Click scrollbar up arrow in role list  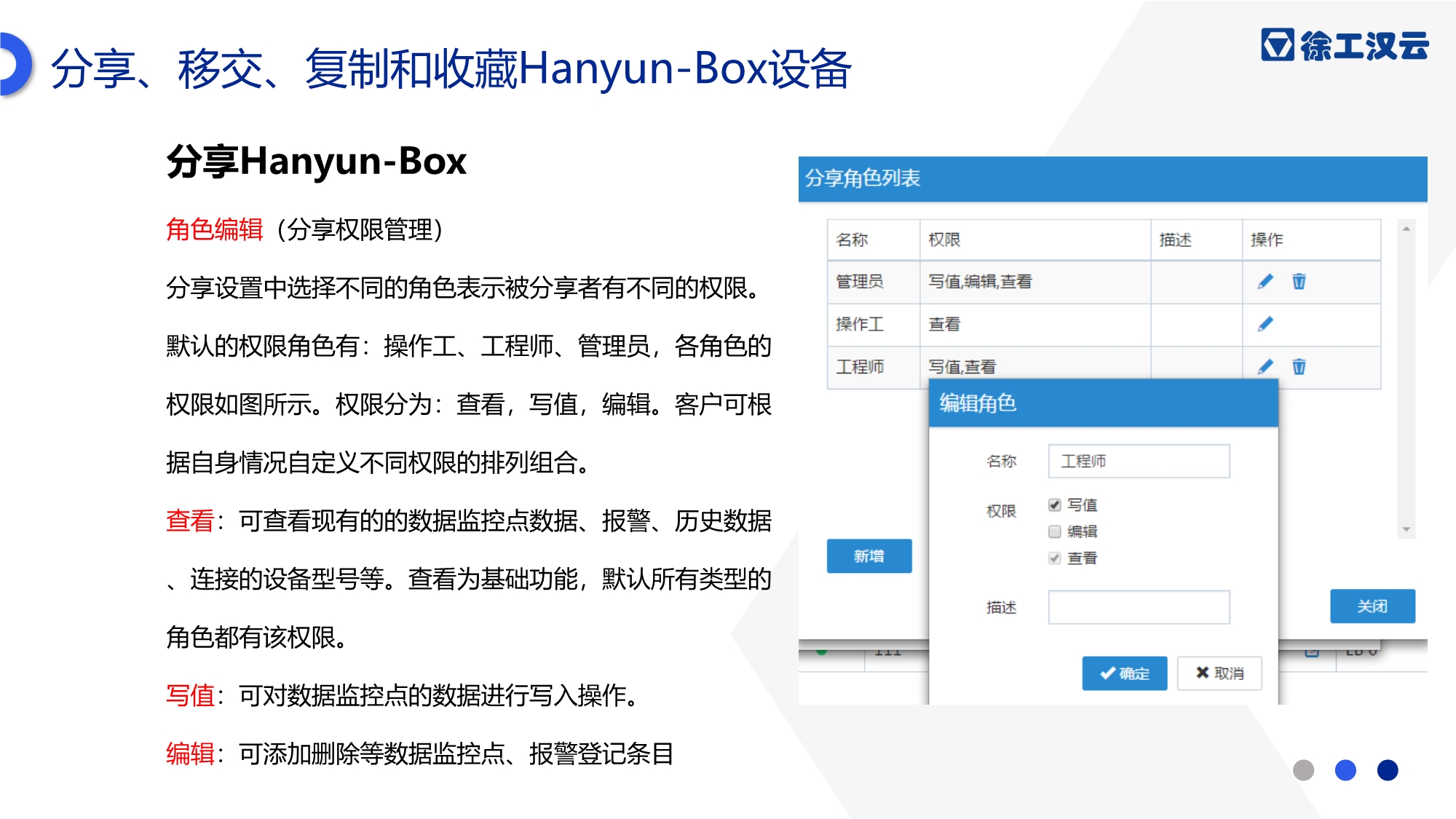[x=1406, y=229]
